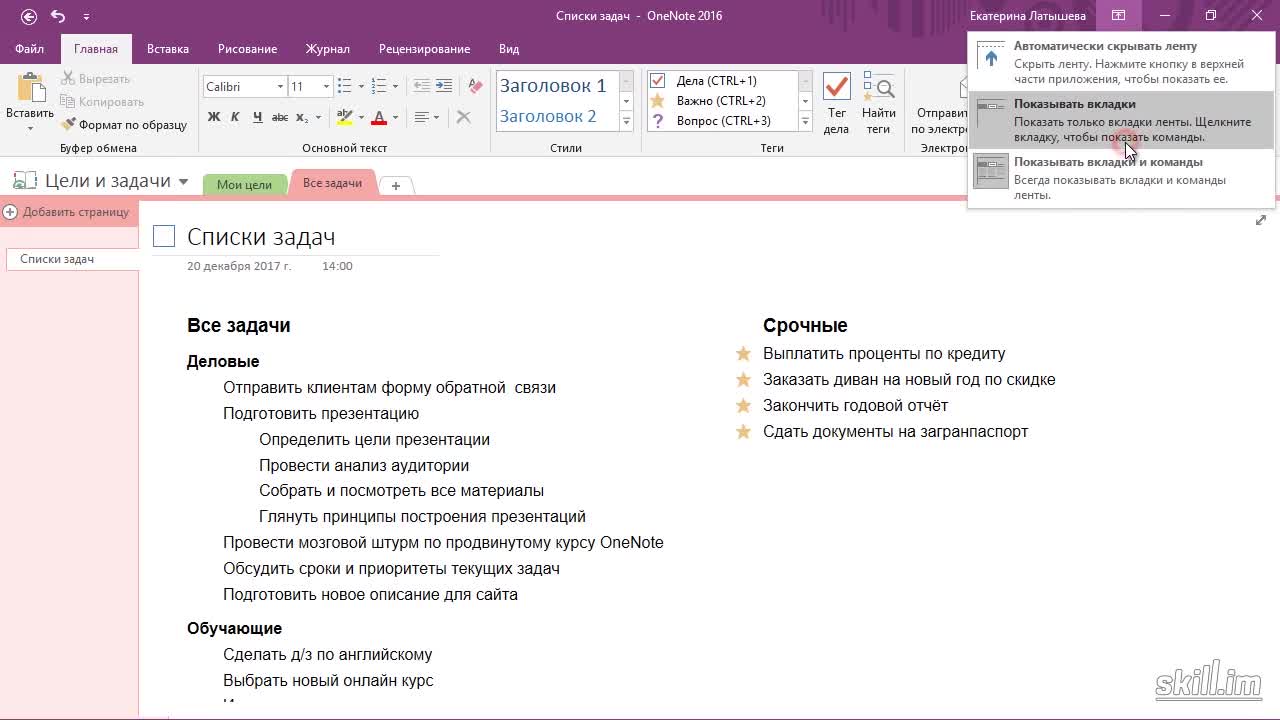
Task: Choose Показывать вкладки option
Action: (x=1120, y=120)
